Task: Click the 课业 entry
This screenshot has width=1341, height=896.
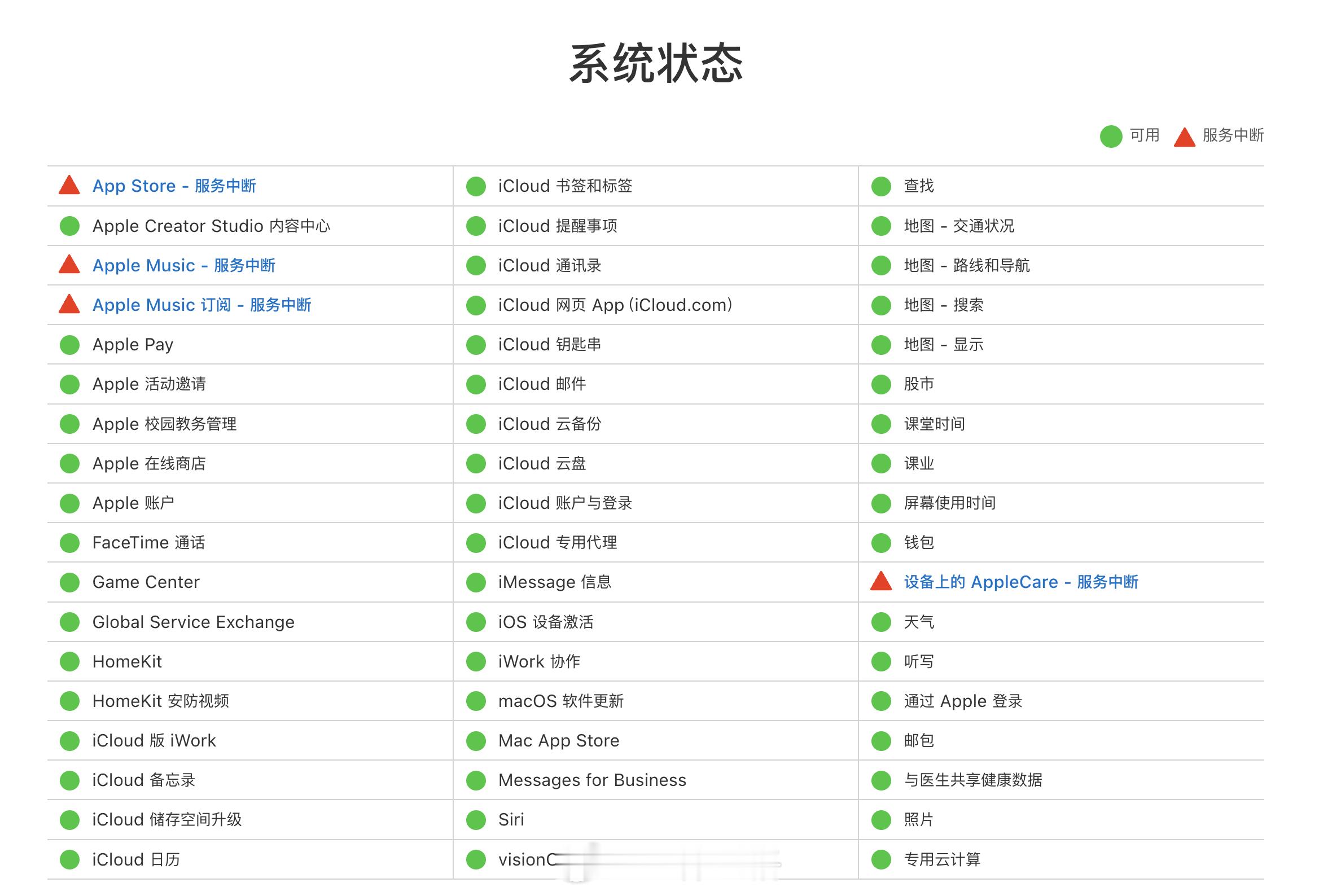Action: tap(919, 463)
